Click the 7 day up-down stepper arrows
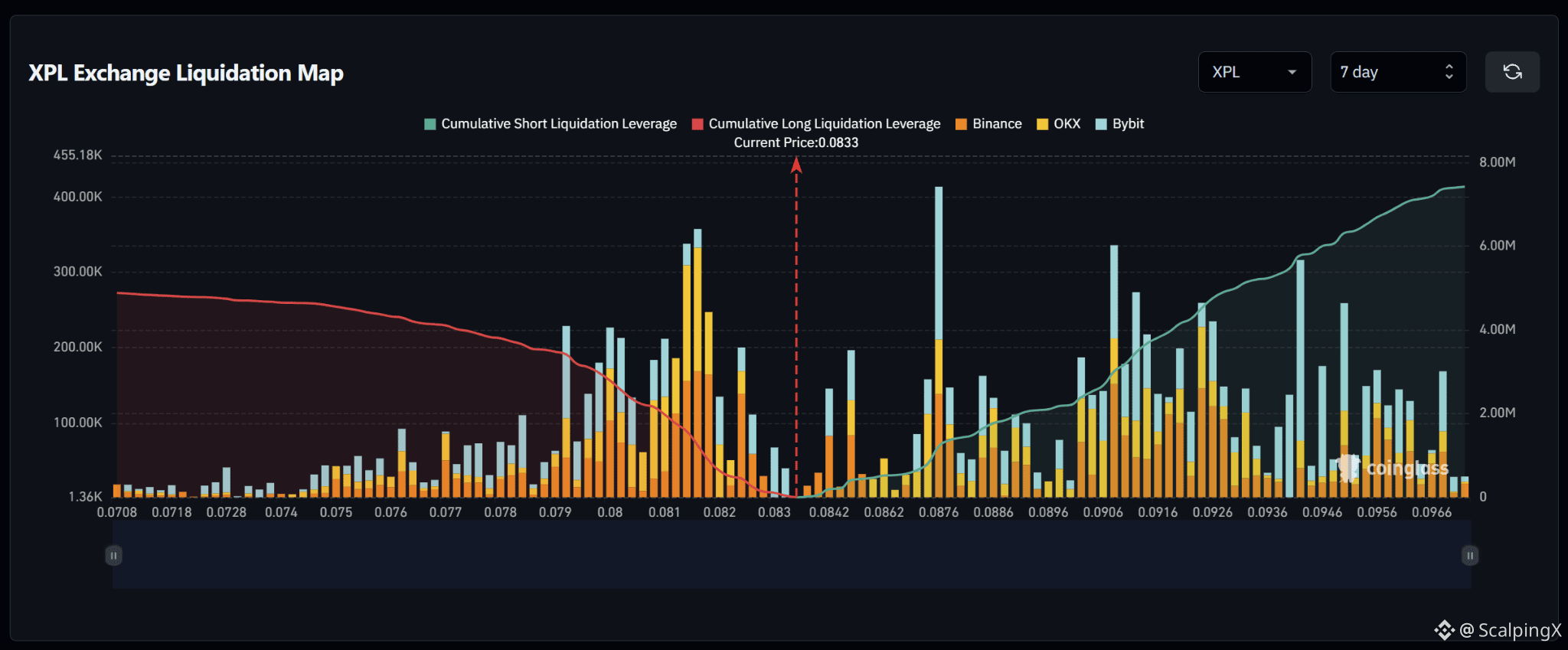Viewport: 1568px width, 650px height. coord(1449,72)
